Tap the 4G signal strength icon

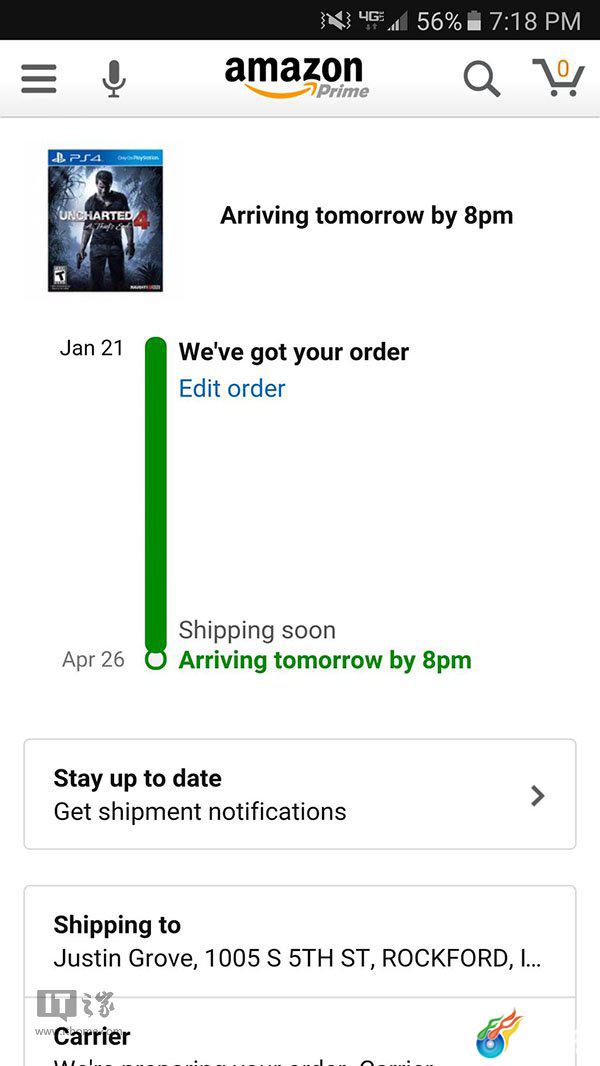[x=381, y=21]
